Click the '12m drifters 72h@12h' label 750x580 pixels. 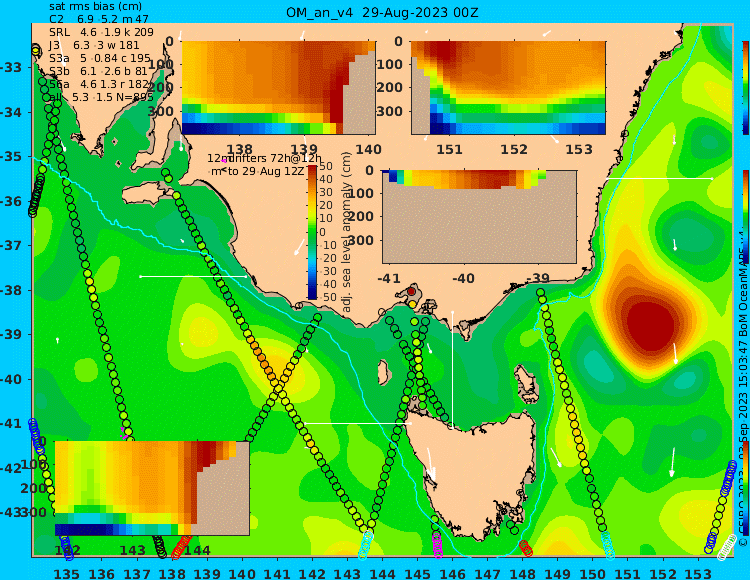click(265, 158)
